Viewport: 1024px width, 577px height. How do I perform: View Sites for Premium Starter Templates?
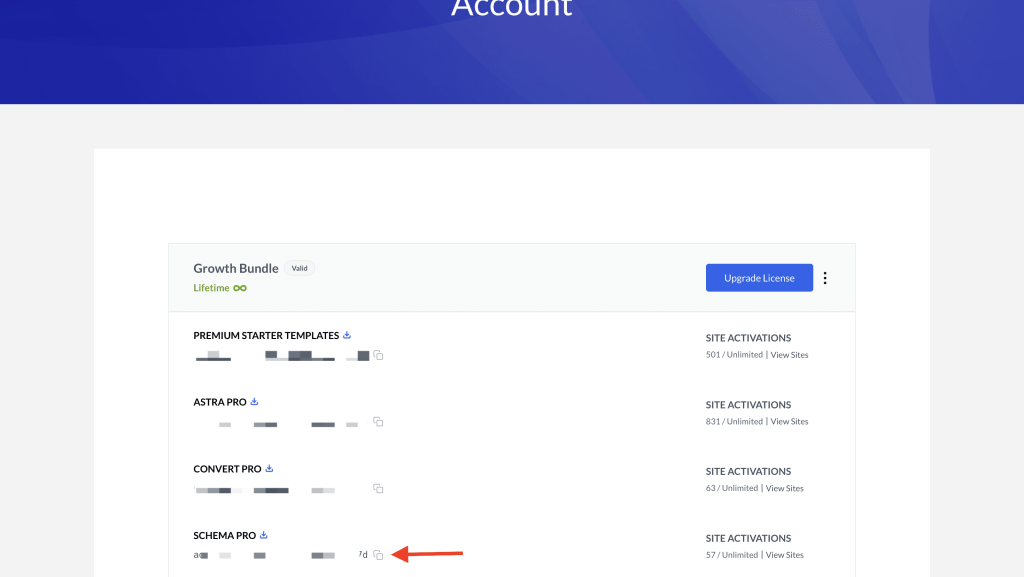pos(789,354)
